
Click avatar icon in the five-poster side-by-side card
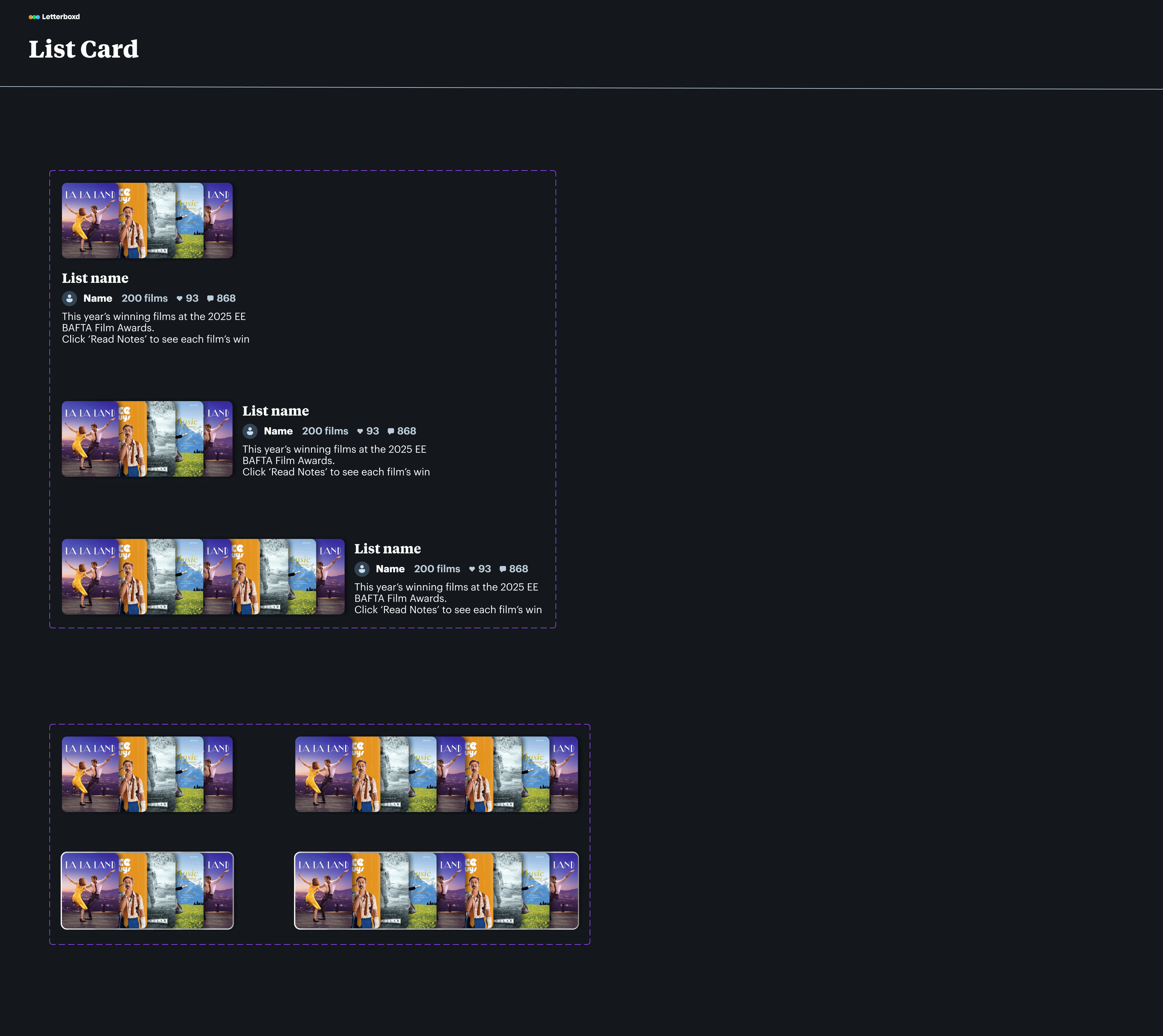click(250, 431)
